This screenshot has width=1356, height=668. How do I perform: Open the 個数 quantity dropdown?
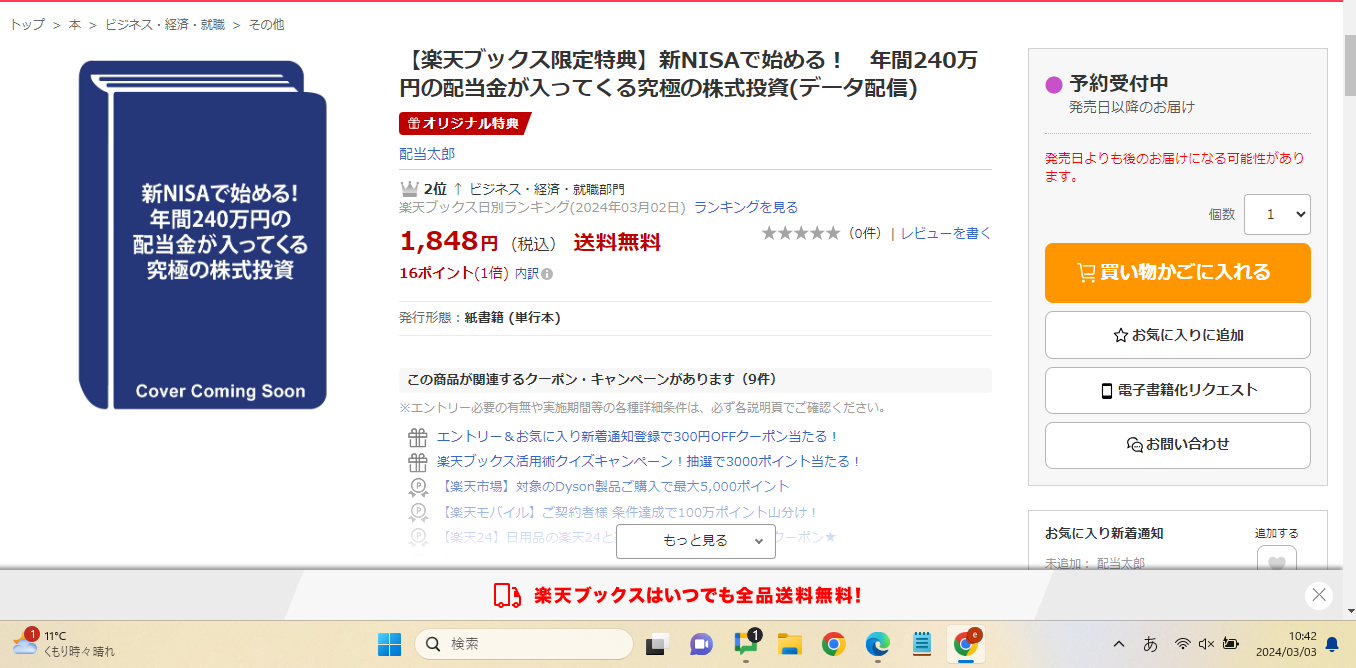pyautogui.click(x=1277, y=214)
